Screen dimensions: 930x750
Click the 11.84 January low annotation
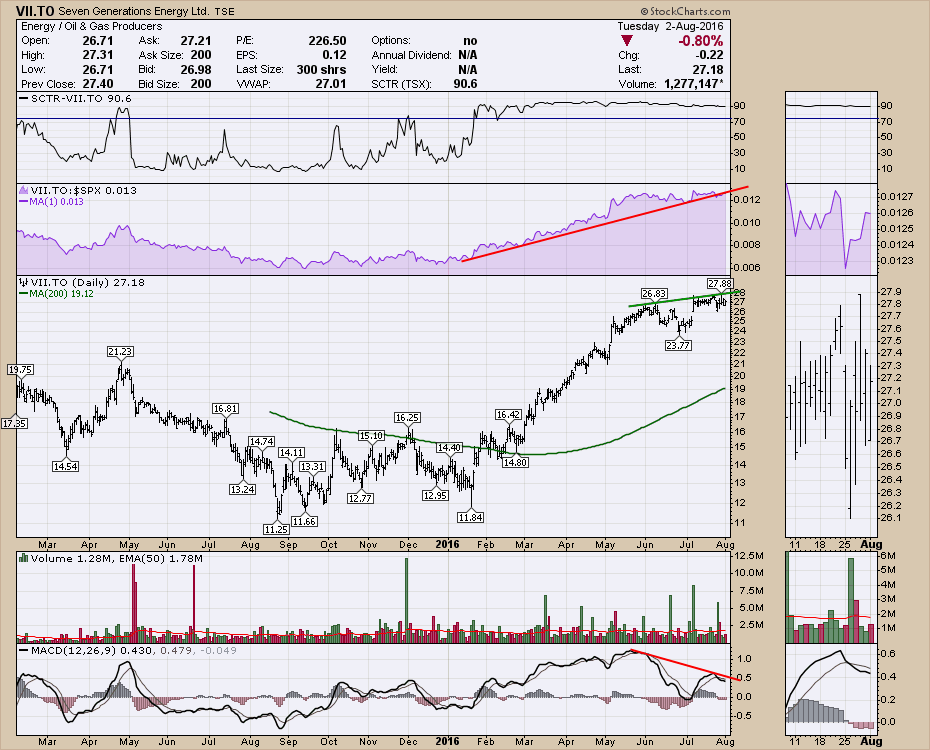point(470,517)
